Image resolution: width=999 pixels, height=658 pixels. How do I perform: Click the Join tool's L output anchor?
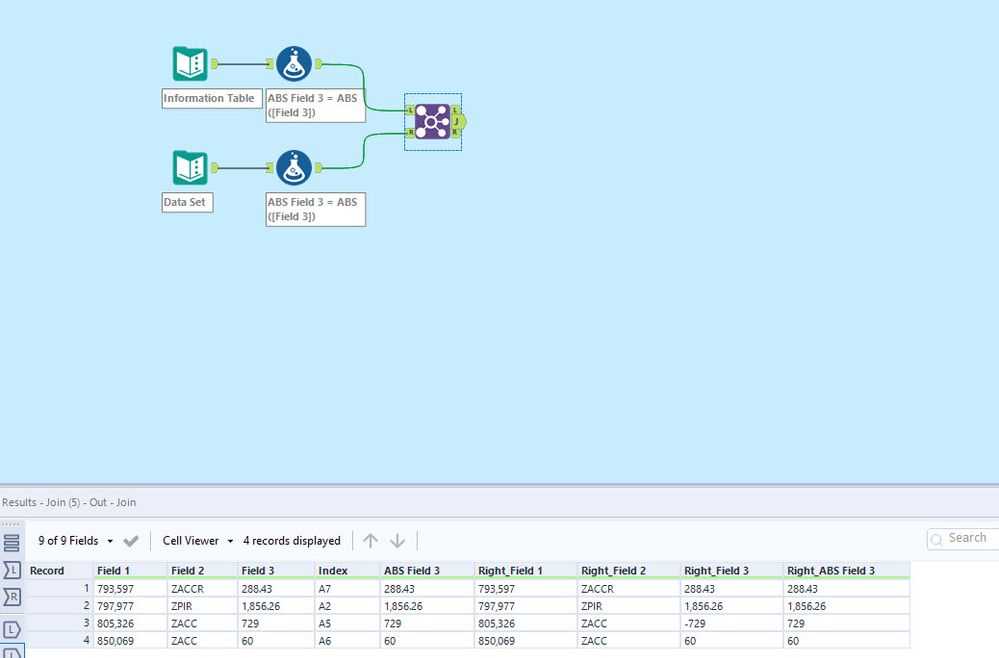point(455,110)
